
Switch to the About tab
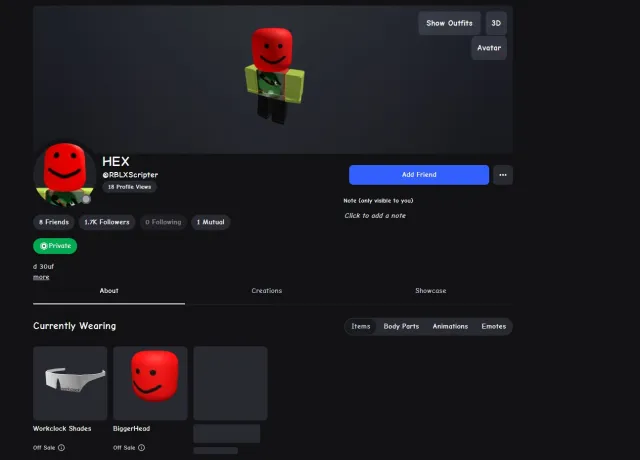tap(109, 291)
